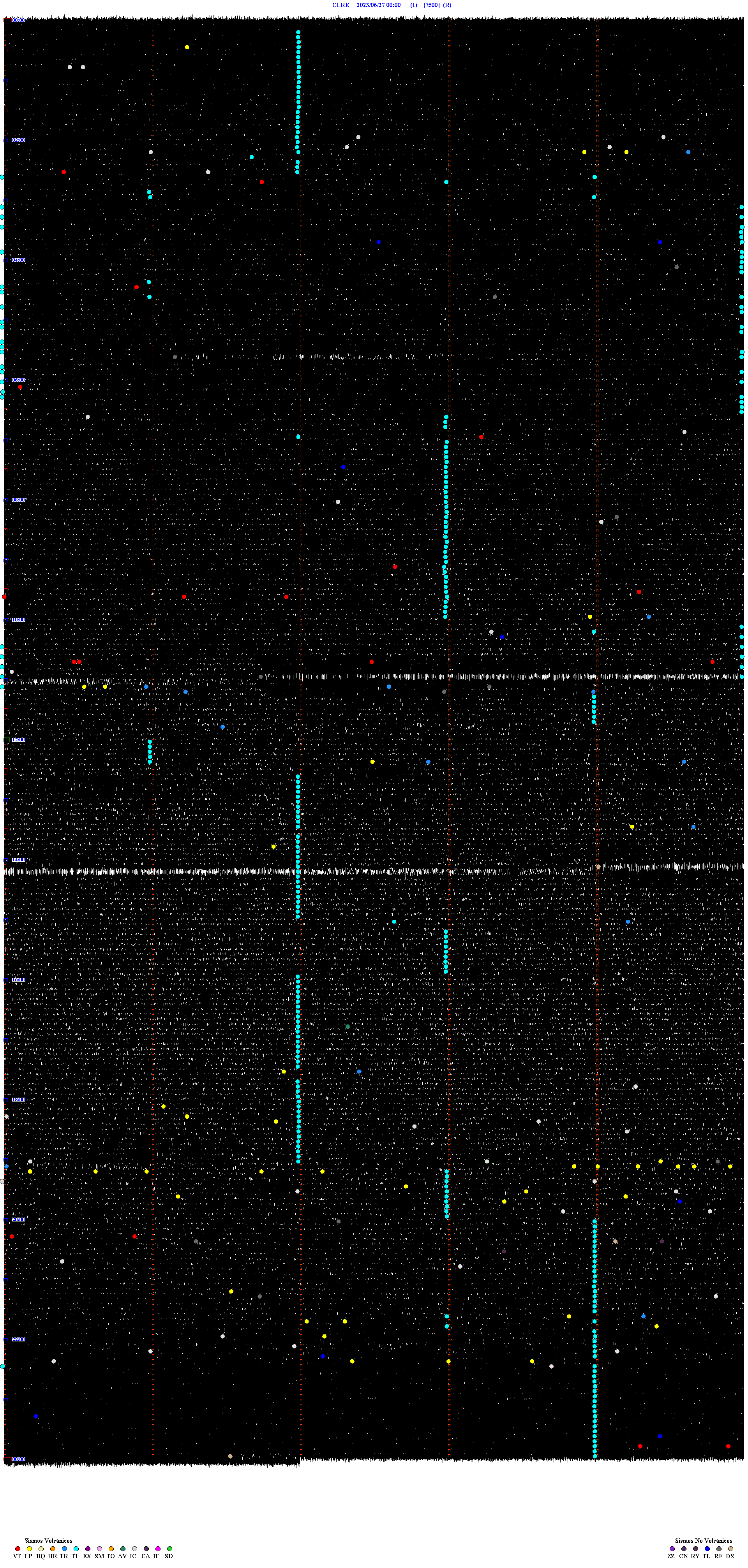Click the blue TR legend swatch
This screenshot has height=1568, width=748.
64,1549
